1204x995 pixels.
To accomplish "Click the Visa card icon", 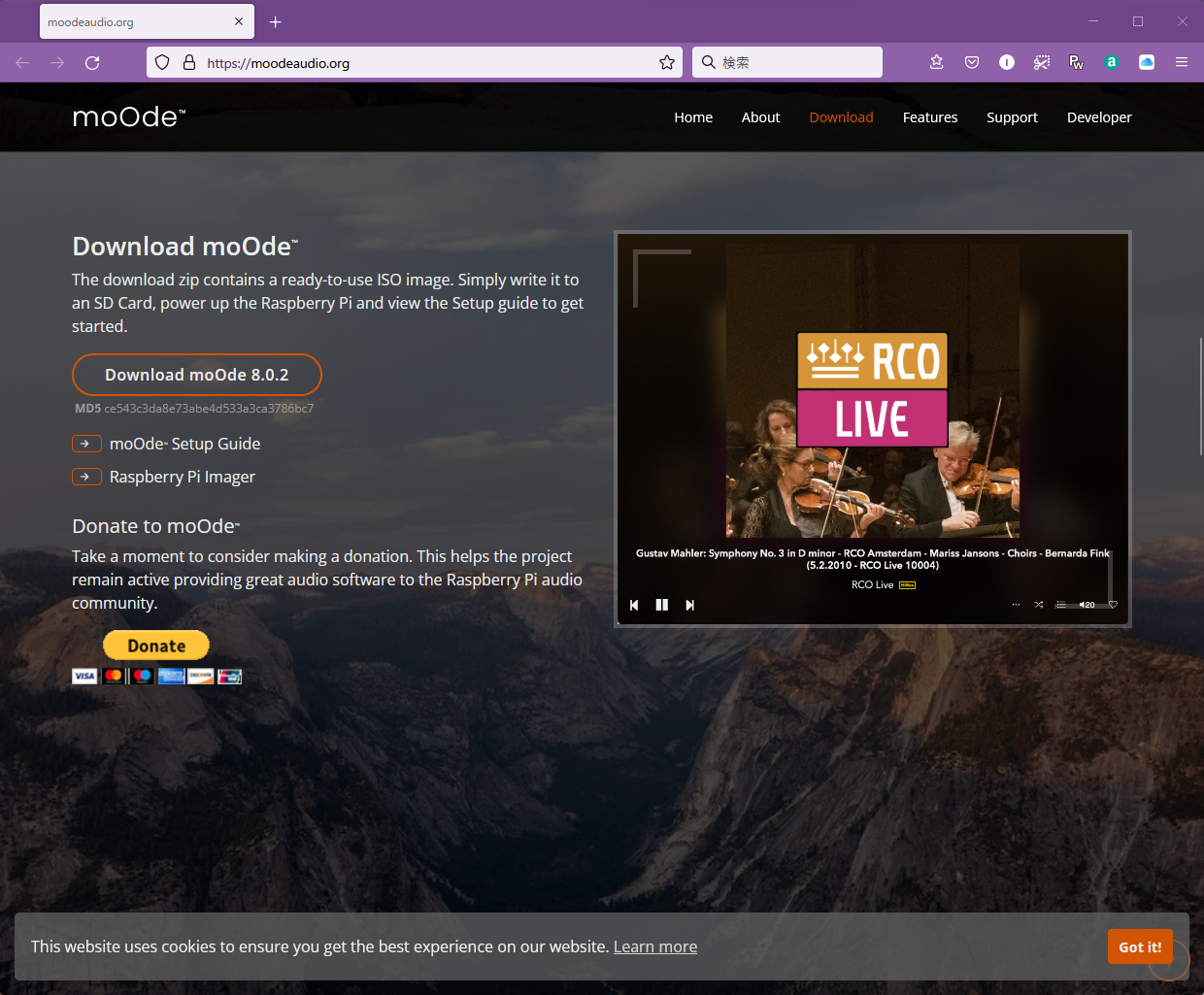I will pos(84,677).
